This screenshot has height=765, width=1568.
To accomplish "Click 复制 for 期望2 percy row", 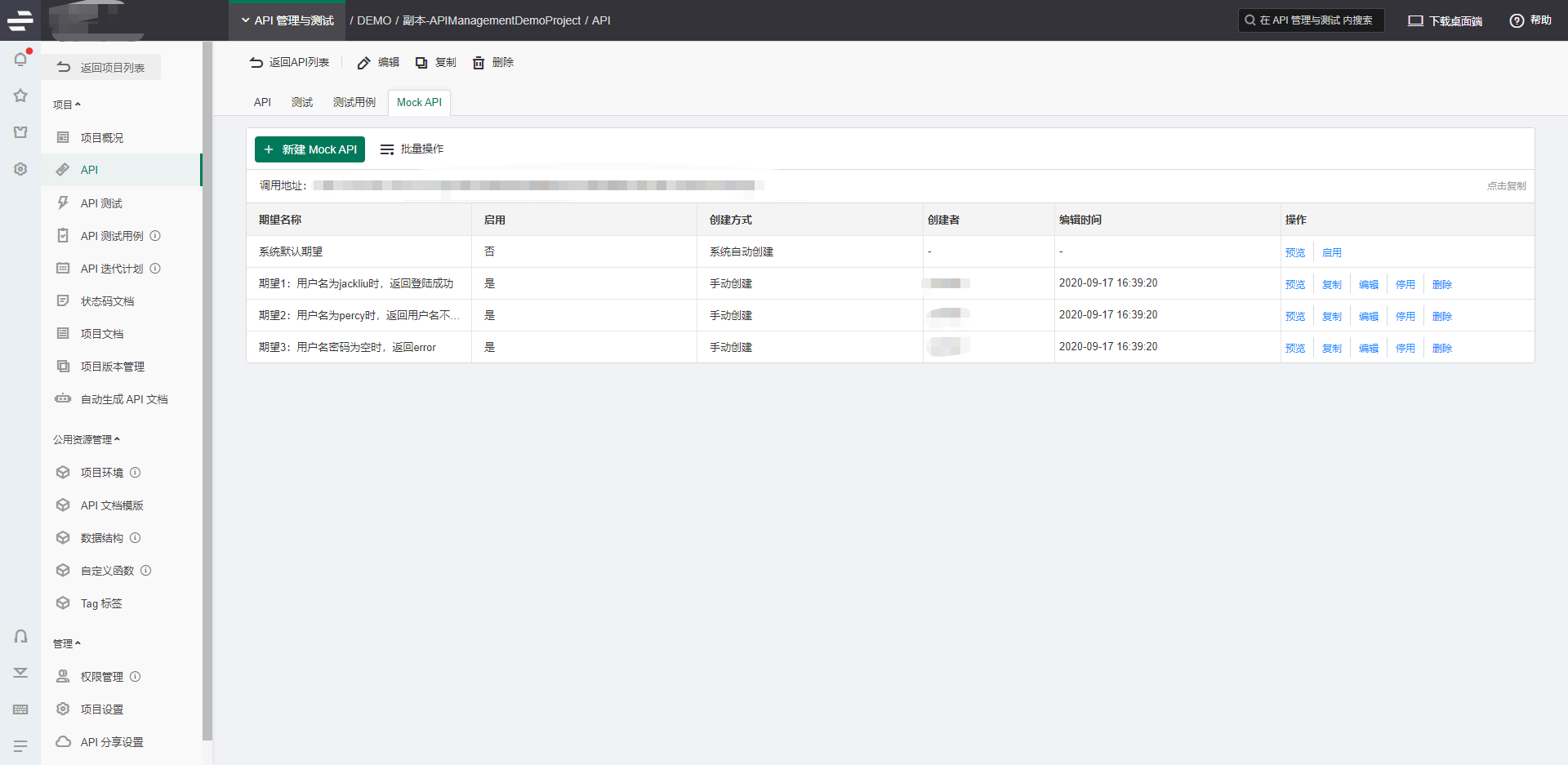I will tap(1331, 316).
